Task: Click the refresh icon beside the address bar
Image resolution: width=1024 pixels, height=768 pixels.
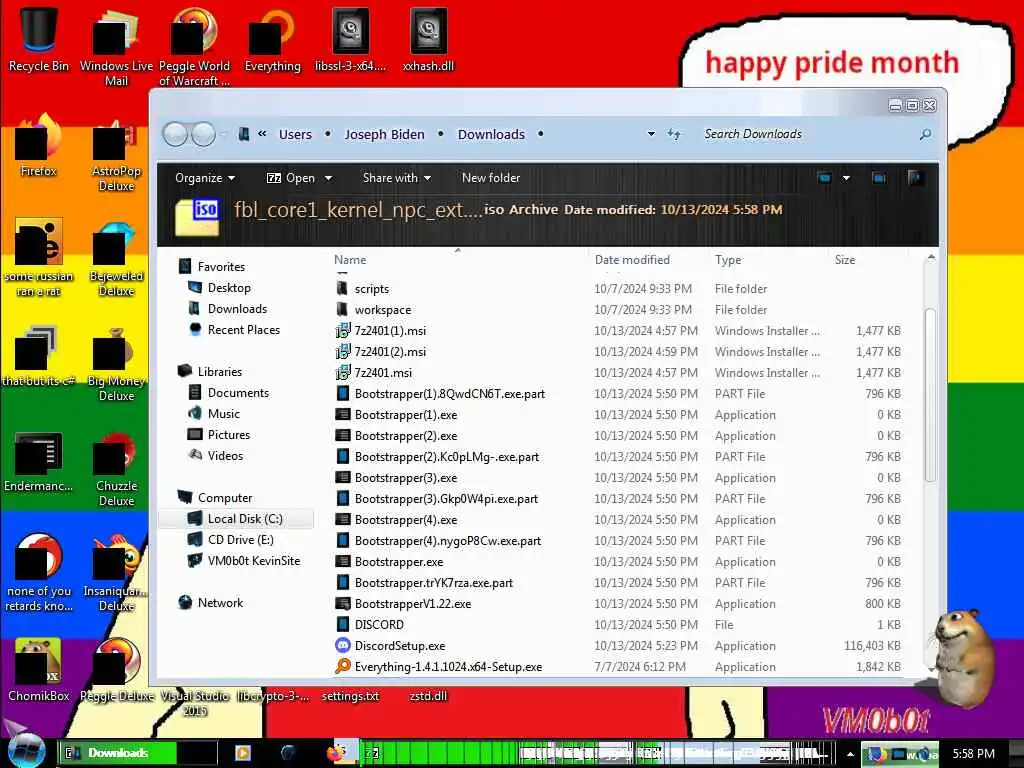Action: [x=674, y=135]
